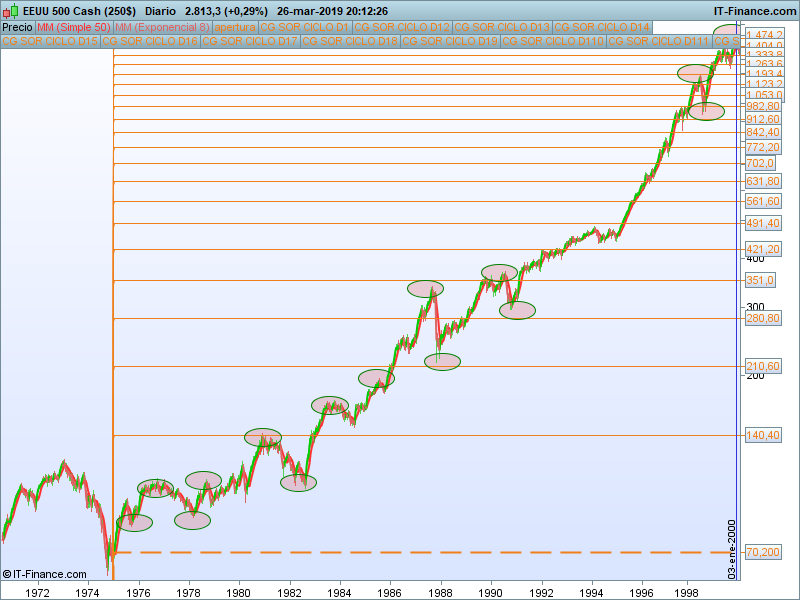800x600 pixels.
Task: Select the CG SOR CICLO D1 label
Action: [x=305, y=27]
